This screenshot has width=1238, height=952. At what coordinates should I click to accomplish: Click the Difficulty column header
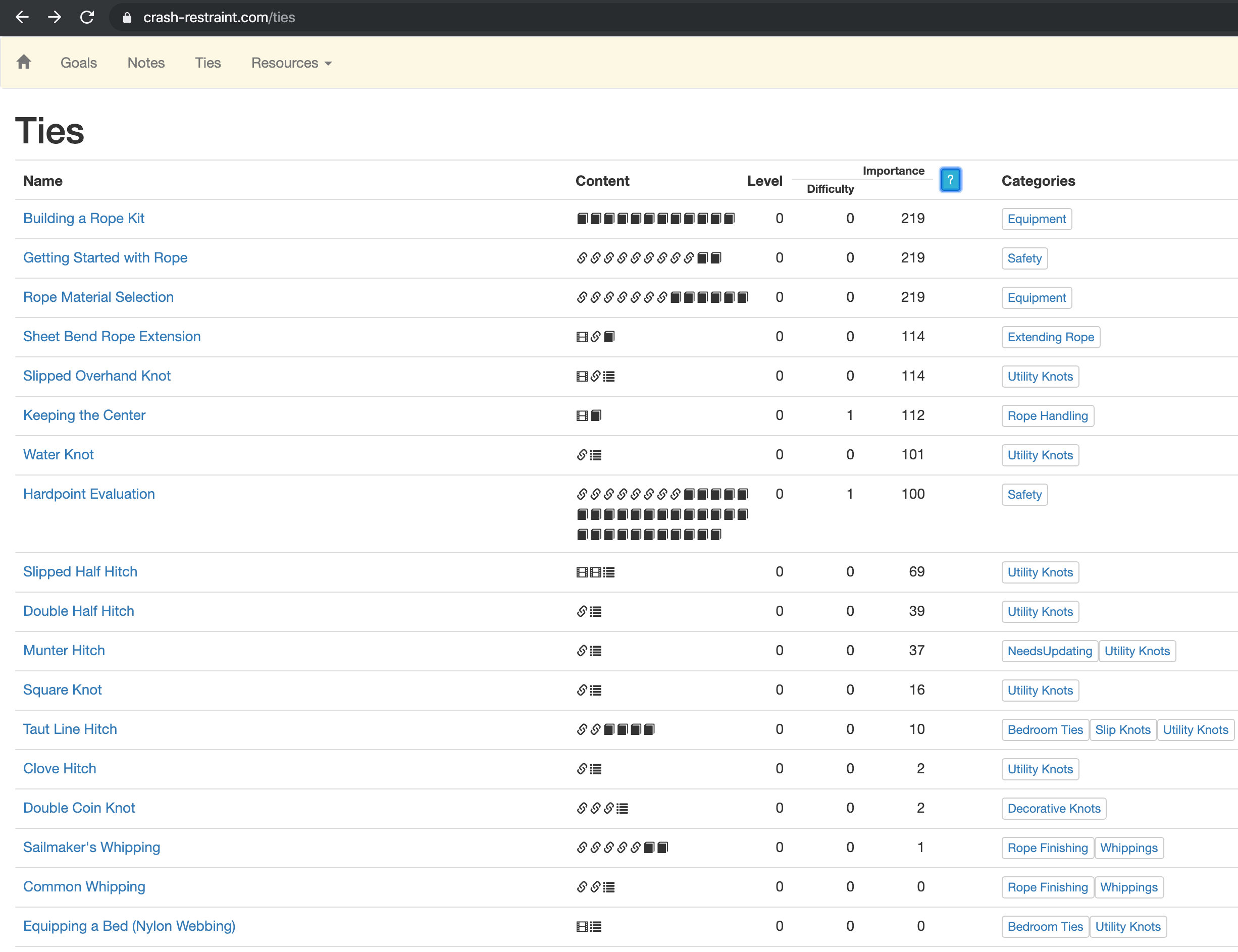[x=831, y=189]
